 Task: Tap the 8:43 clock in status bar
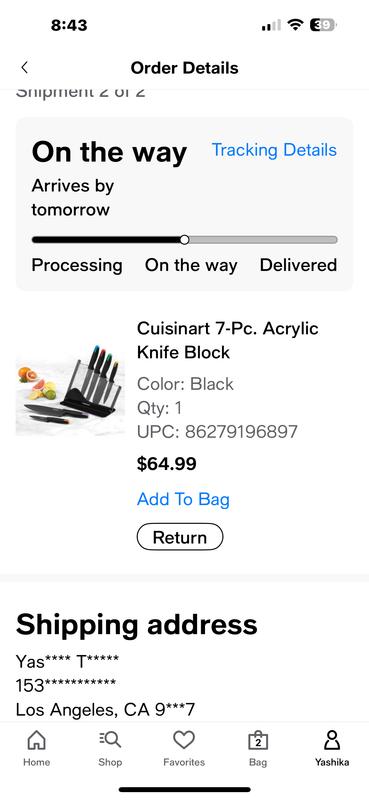[69, 25]
